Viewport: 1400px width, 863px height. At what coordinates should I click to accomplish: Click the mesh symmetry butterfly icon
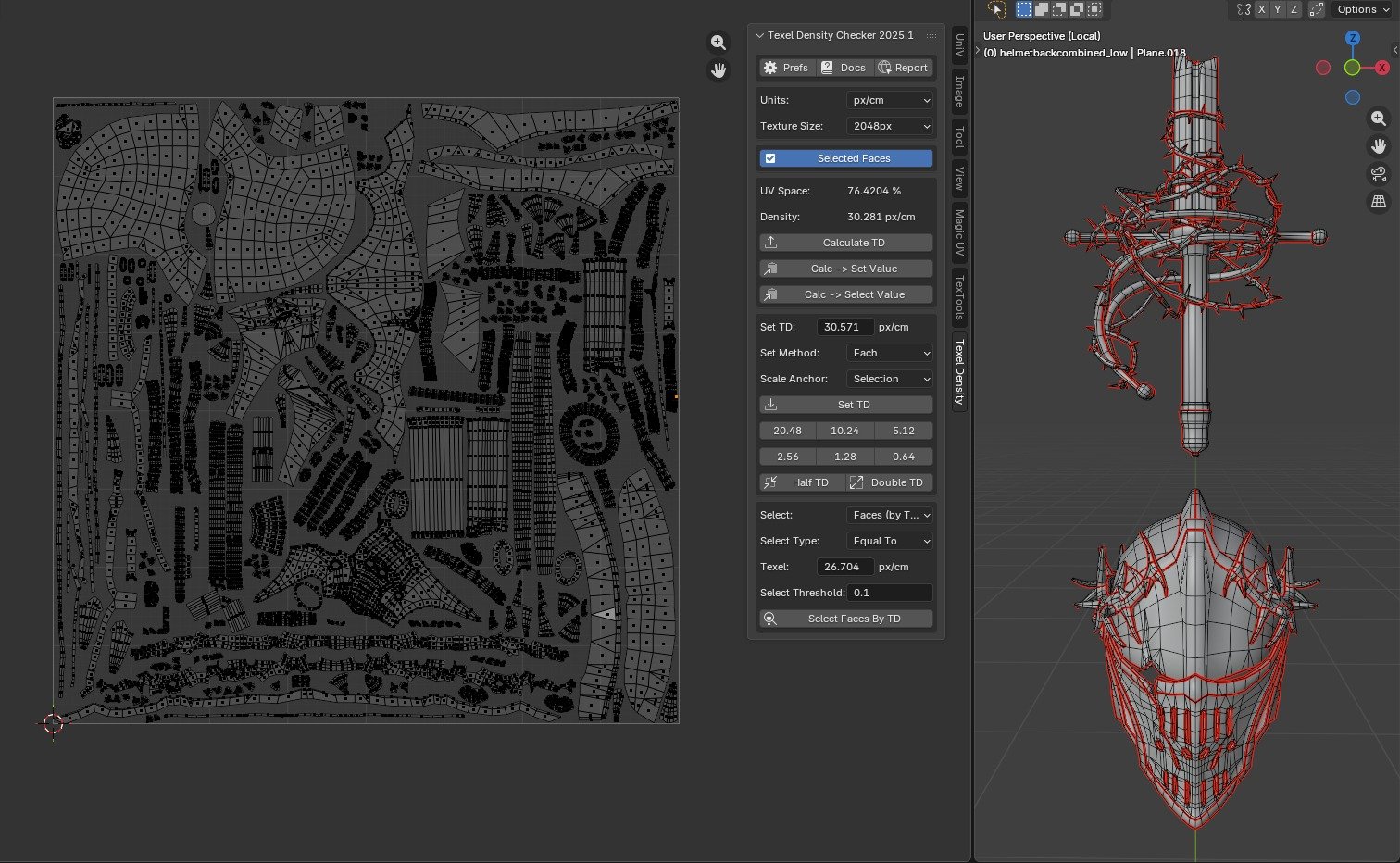[x=1244, y=9]
